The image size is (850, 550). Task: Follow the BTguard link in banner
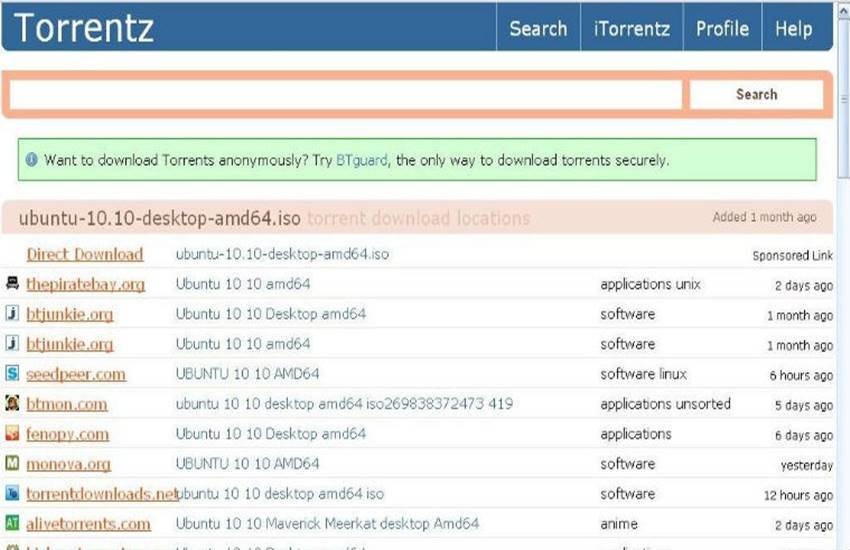362,160
